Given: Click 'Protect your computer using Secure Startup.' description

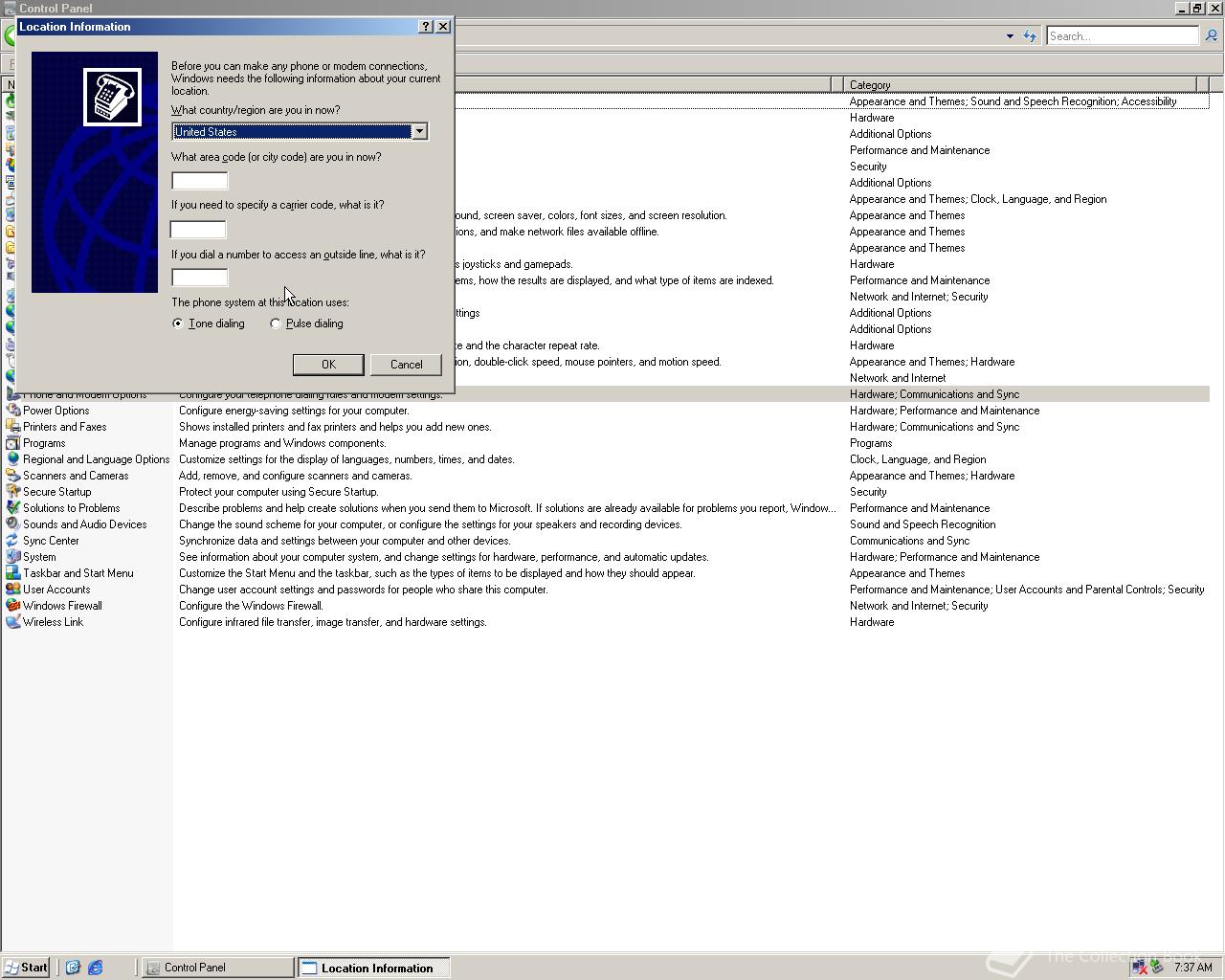Looking at the screenshot, I should (278, 492).
